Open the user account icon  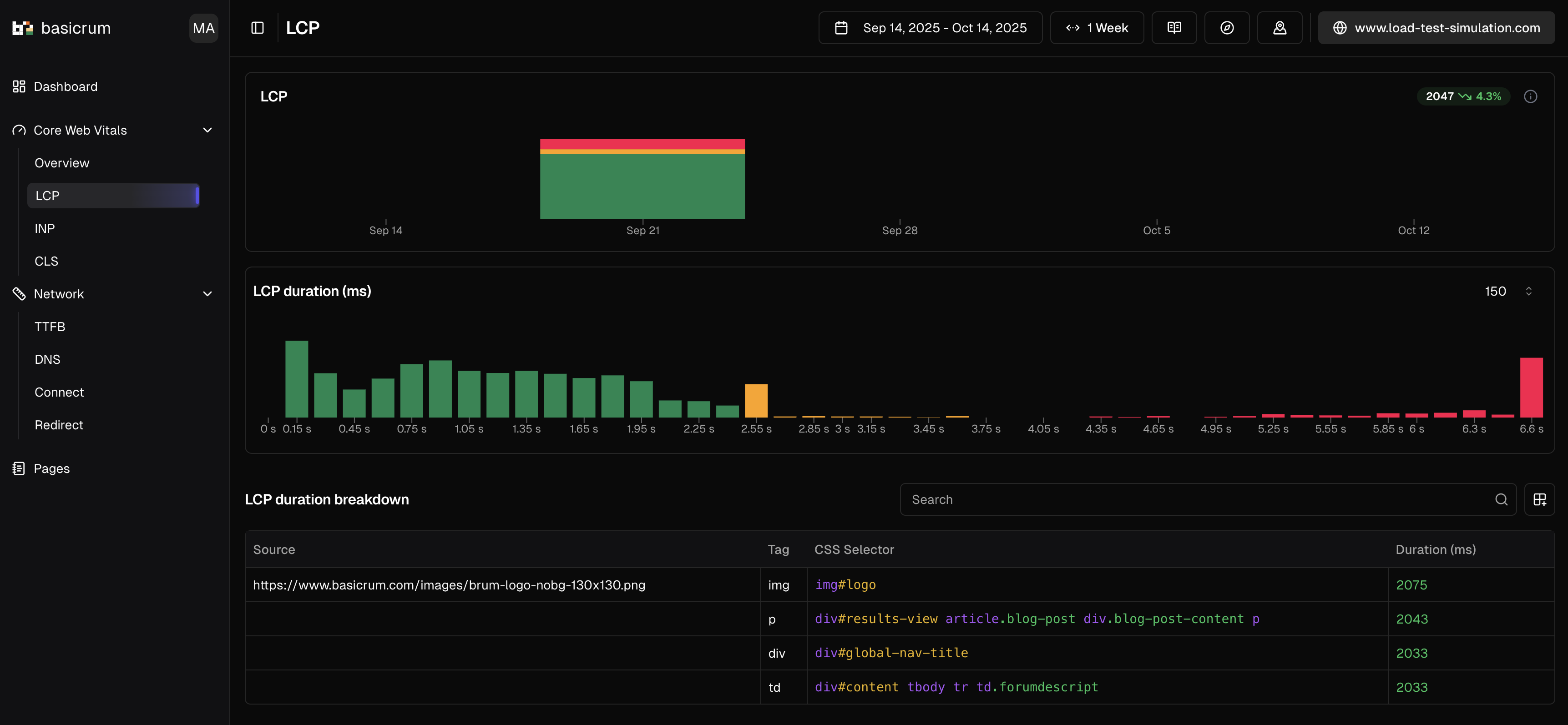click(x=1280, y=28)
